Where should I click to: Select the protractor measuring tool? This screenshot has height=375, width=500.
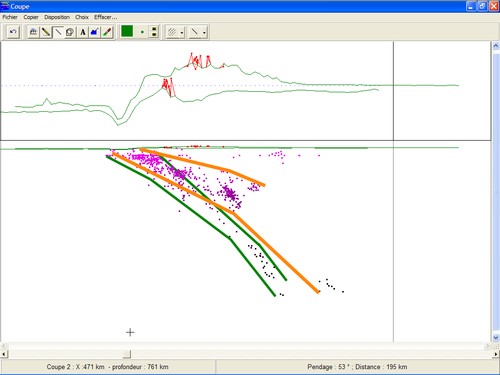click(x=33, y=32)
